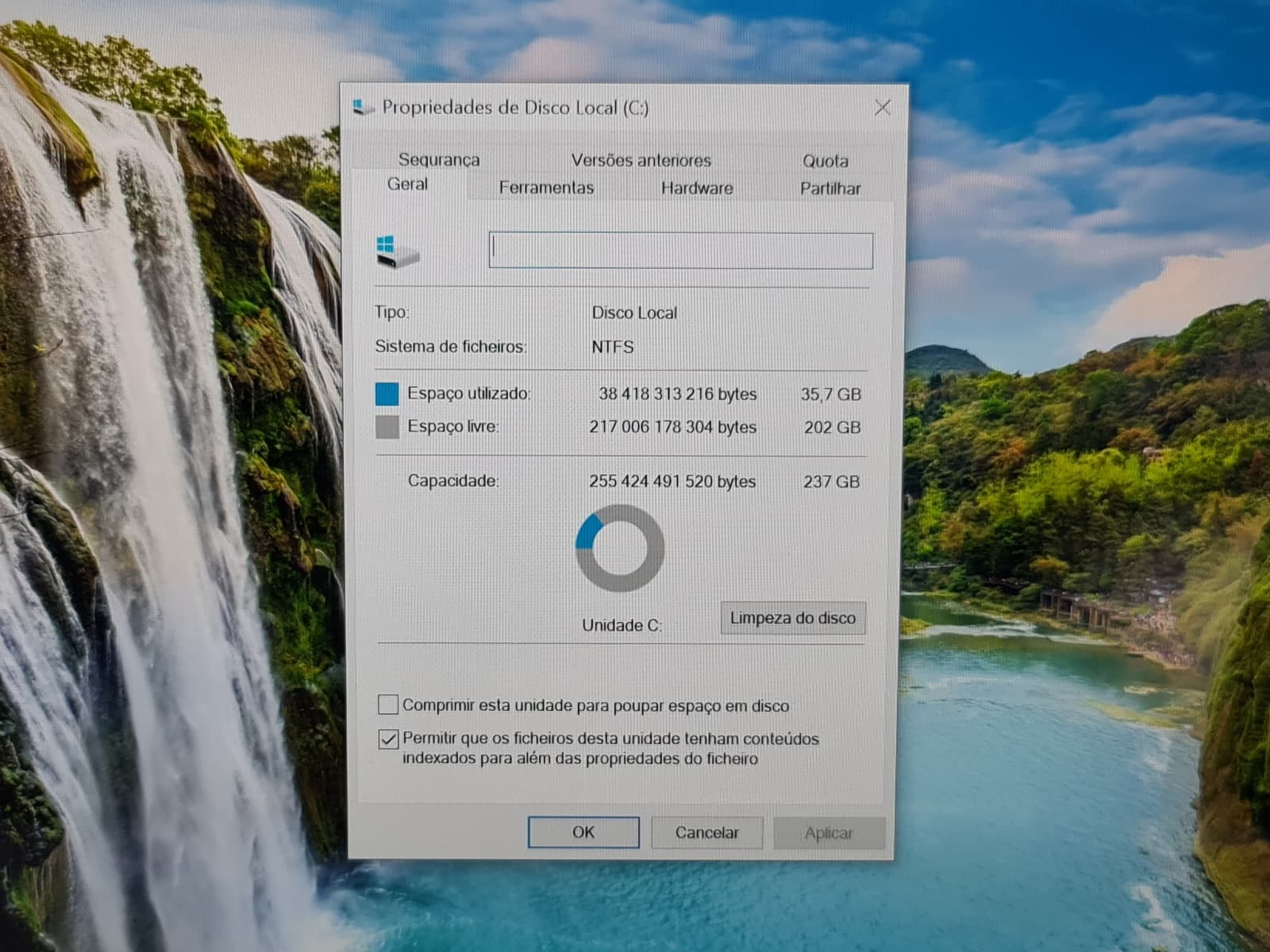Image resolution: width=1270 pixels, height=952 pixels.
Task: Open the Hardware tab
Action: point(697,188)
